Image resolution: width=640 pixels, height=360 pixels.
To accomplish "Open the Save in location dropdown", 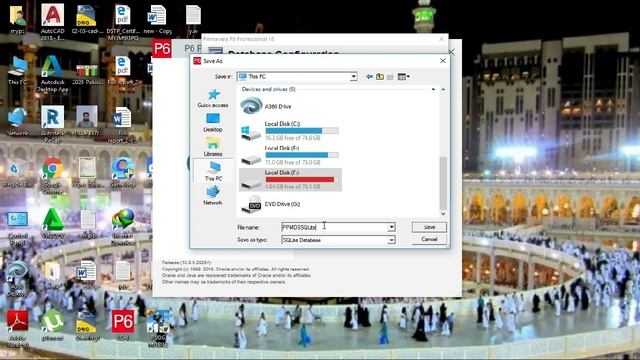I will [x=353, y=77].
